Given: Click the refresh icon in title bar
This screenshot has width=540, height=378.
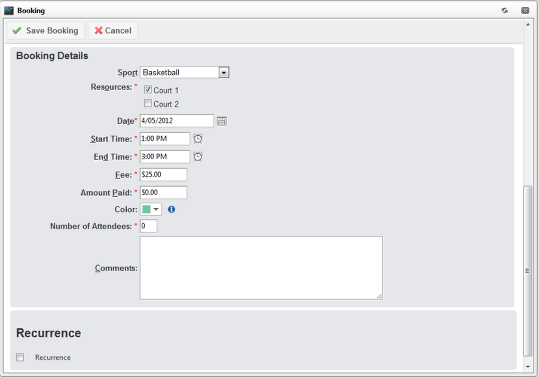Looking at the screenshot, I should click(505, 10).
